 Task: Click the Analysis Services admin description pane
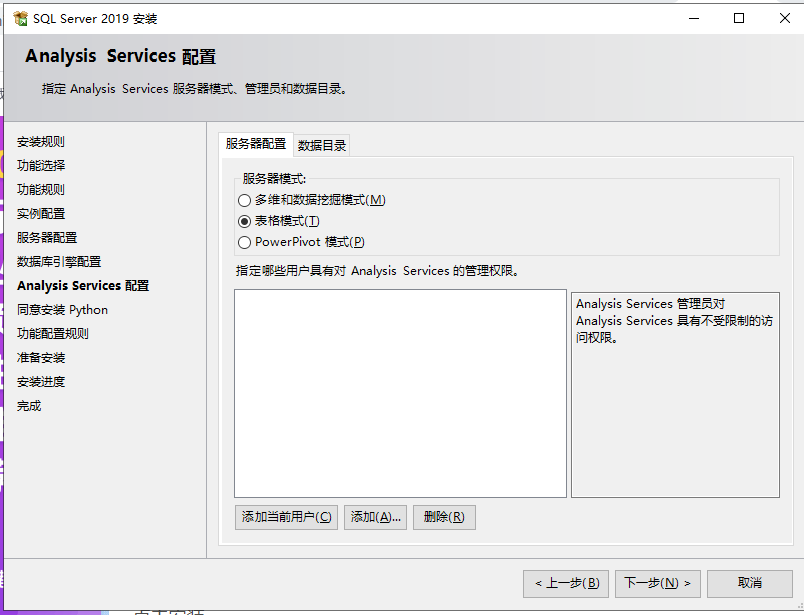tap(675, 395)
